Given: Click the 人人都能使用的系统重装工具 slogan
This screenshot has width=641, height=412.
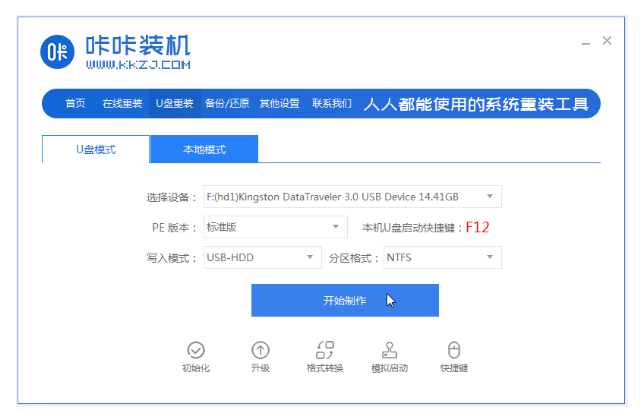Looking at the screenshot, I should tap(476, 104).
